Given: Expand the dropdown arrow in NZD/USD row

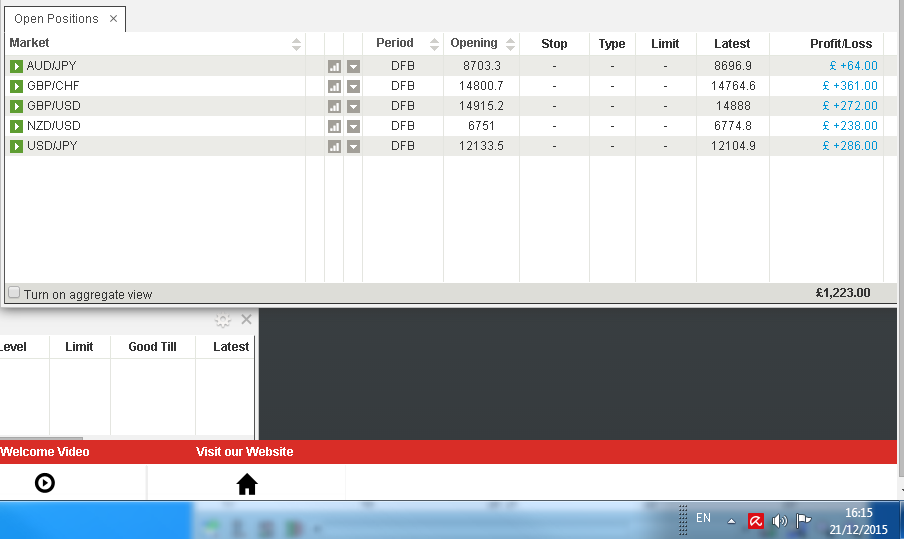Looking at the screenshot, I should (x=353, y=126).
